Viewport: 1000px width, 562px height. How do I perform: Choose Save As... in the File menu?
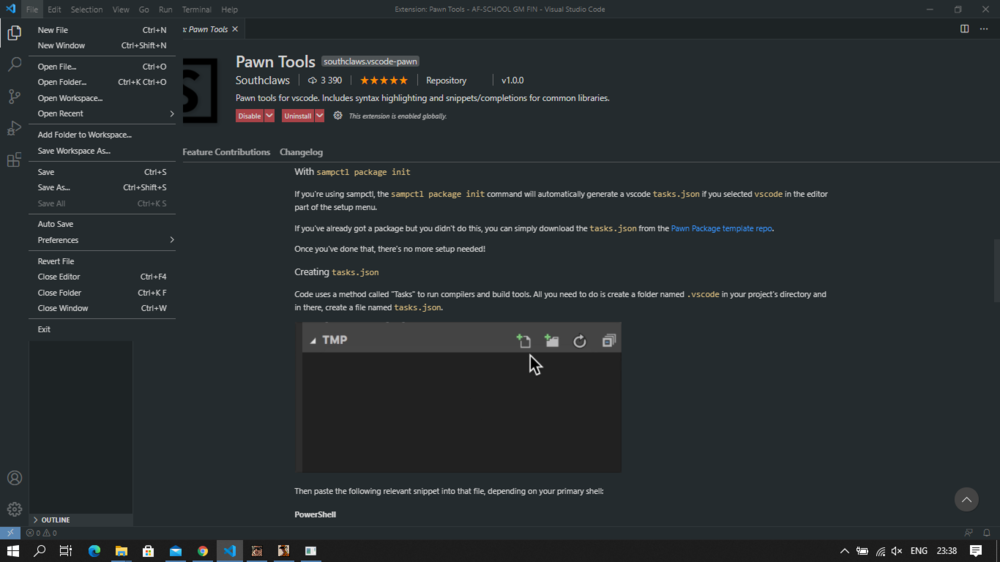102,188
